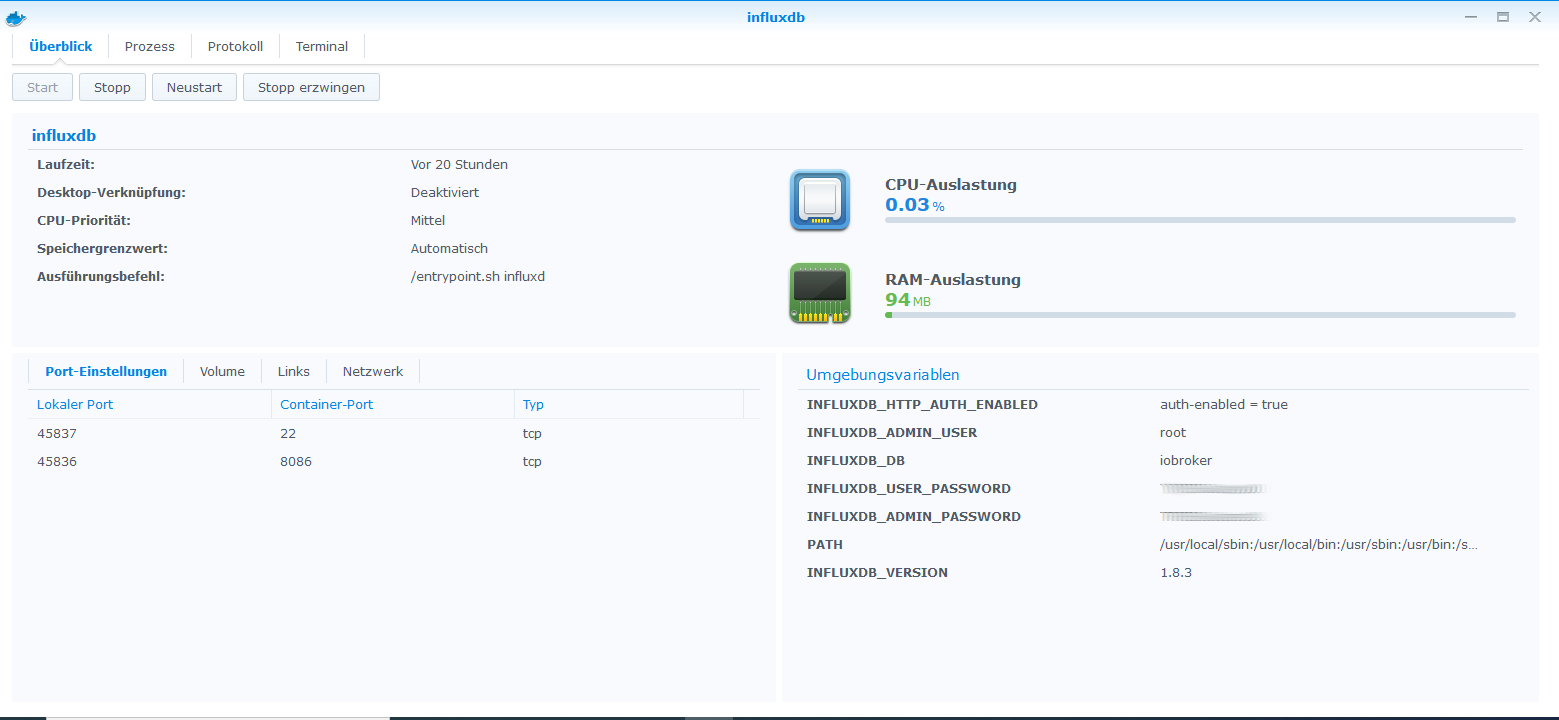Select local port 45836 cell
Image resolution: width=1559 pixels, height=720 pixels.
(x=57, y=461)
